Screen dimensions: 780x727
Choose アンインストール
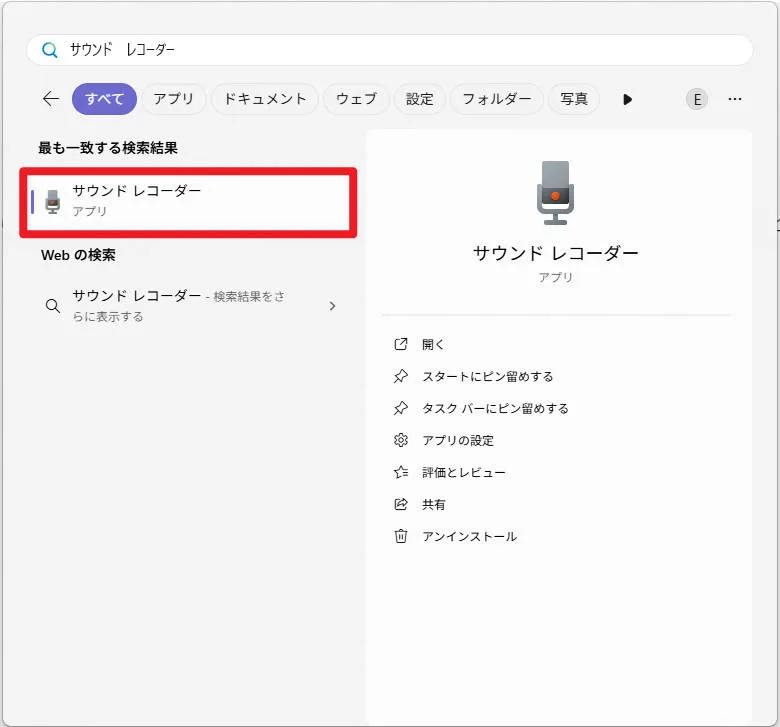(470, 536)
